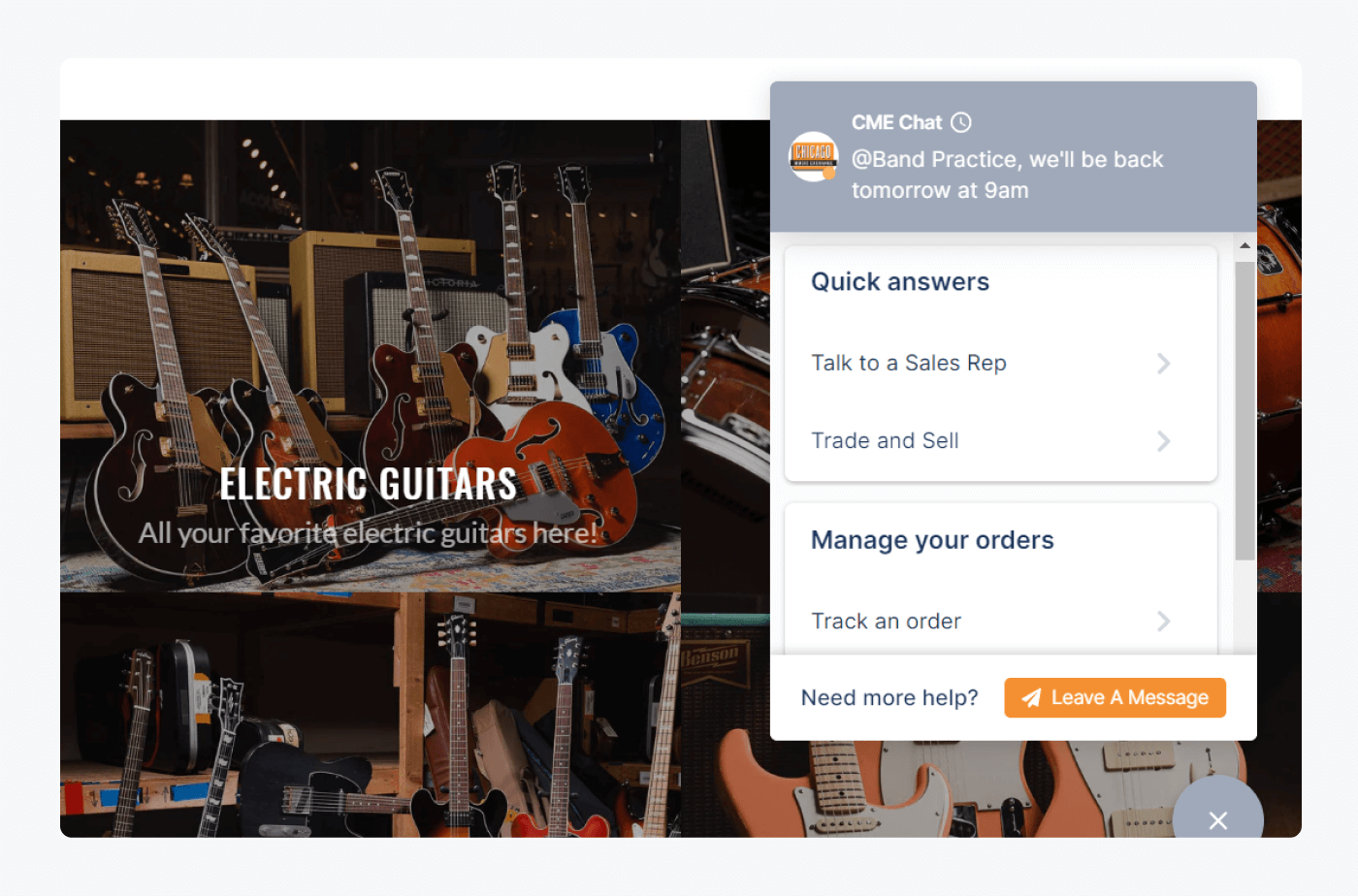
Task: Select the Talk to a Sales Rep text
Action: tap(908, 364)
